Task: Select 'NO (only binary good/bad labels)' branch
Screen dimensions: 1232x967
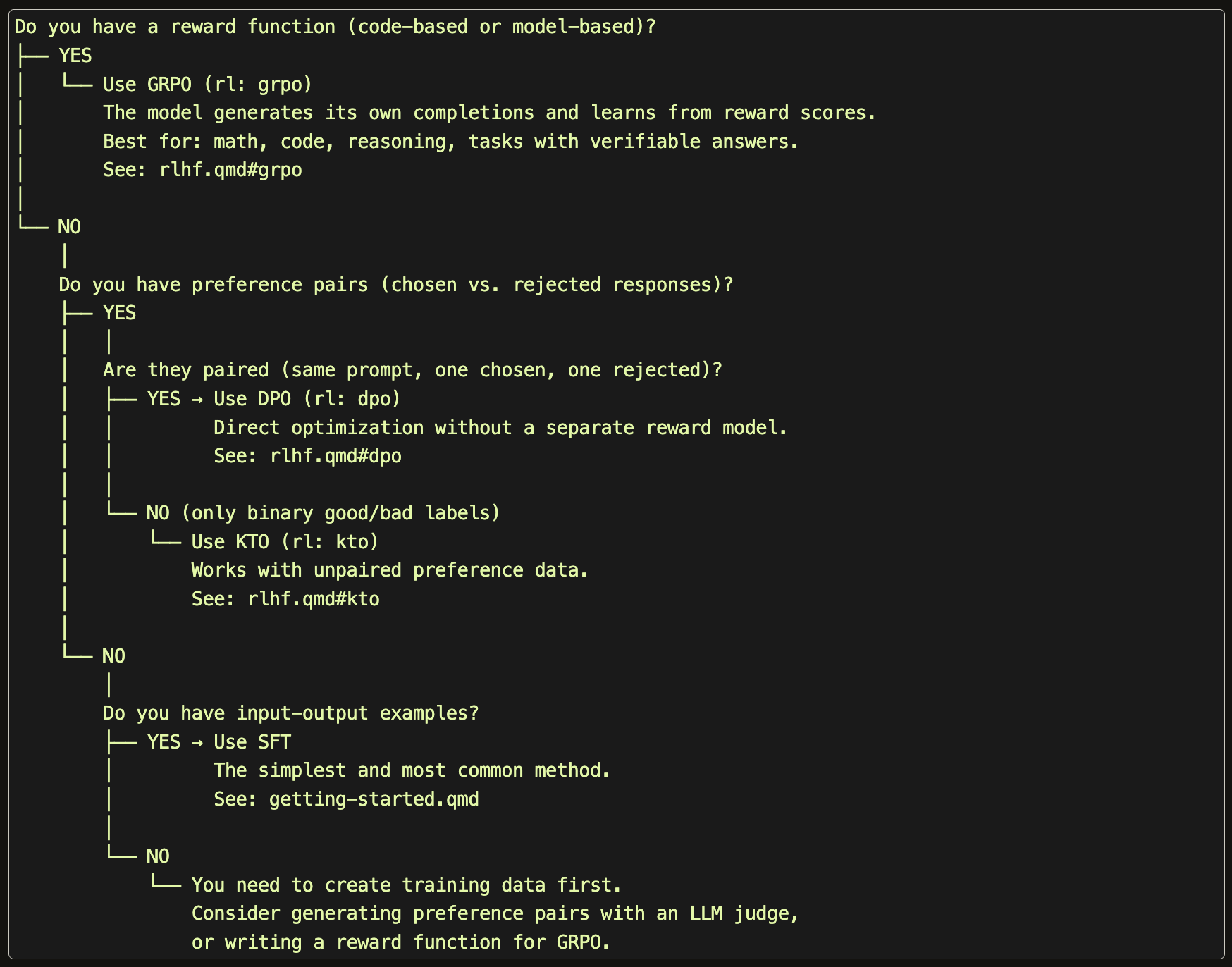Action: (x=324, y=513)
